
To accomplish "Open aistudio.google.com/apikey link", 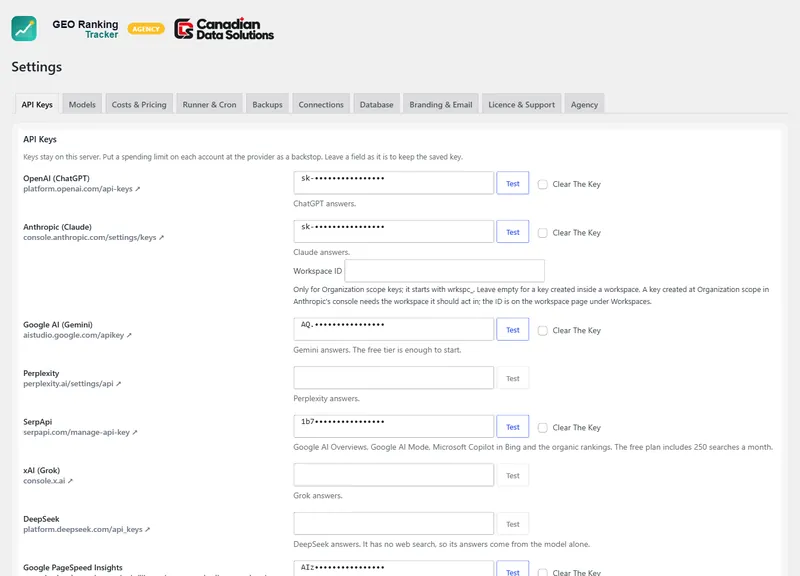I will [x=78, y=335].
